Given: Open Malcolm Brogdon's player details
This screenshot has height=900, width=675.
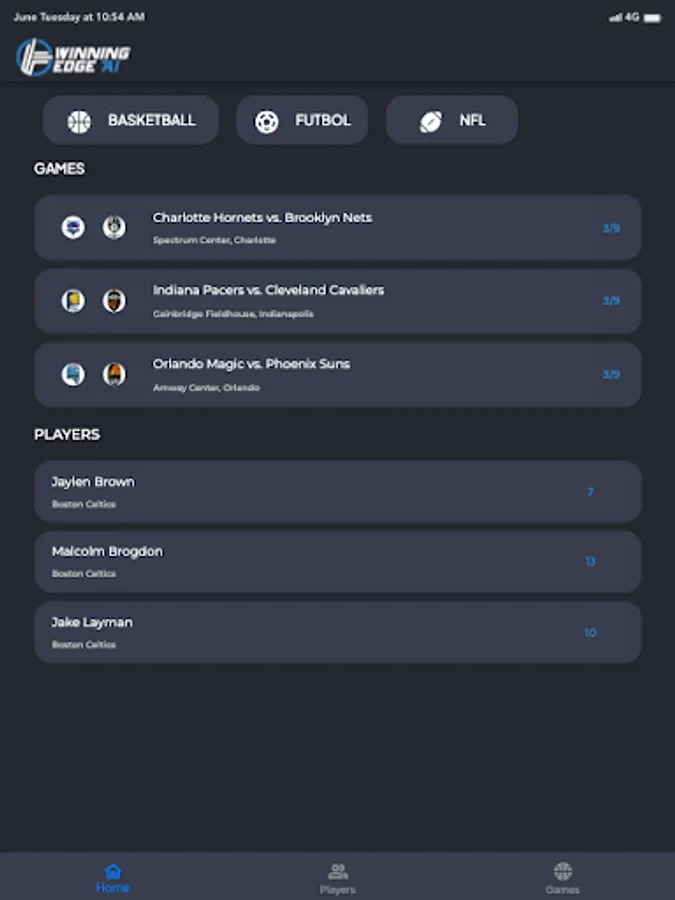Looking at the screenshot, I should tap(337, 561).
